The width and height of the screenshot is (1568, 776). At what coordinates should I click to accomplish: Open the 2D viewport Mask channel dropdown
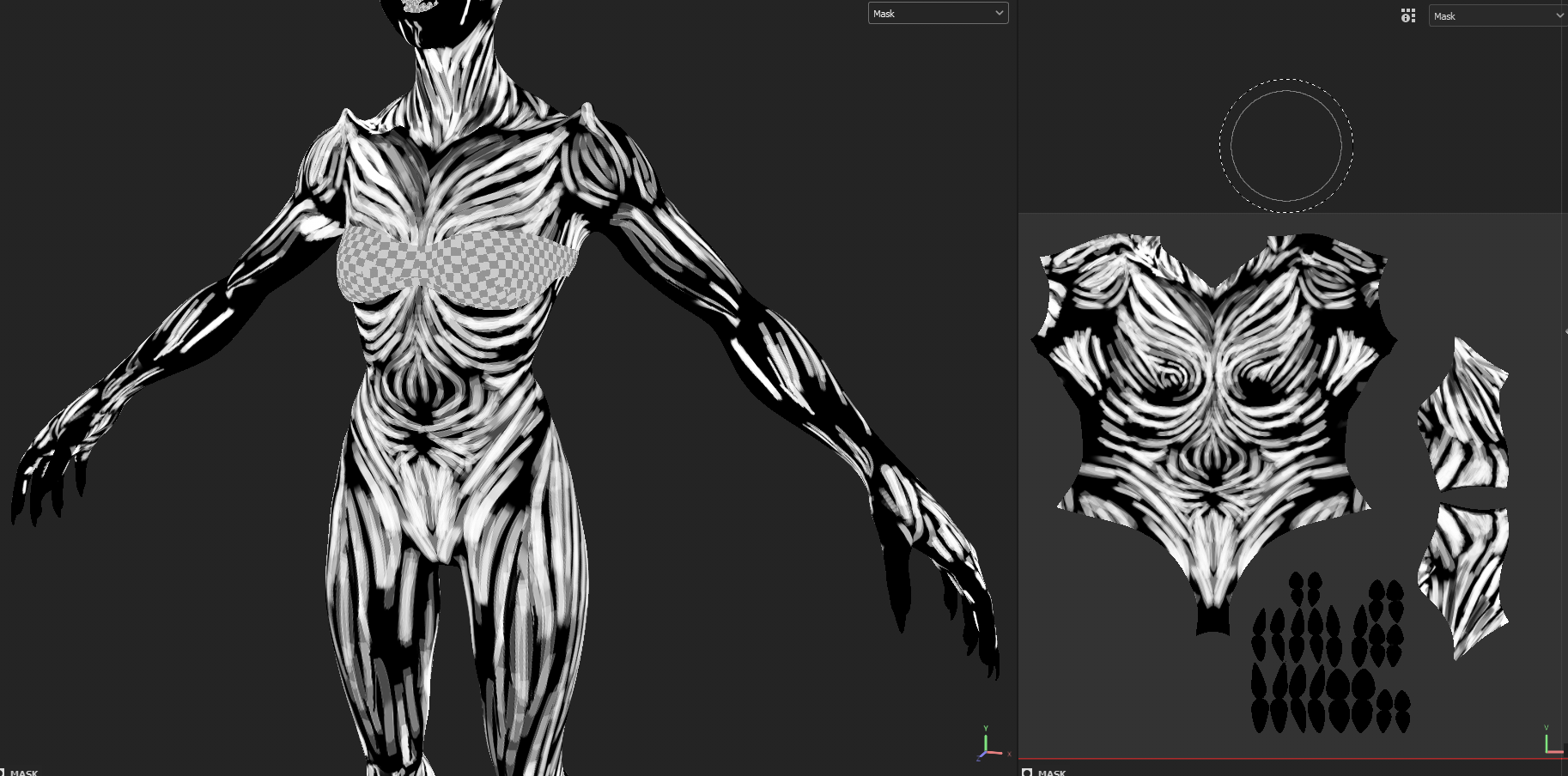[x=1498, y=15]
